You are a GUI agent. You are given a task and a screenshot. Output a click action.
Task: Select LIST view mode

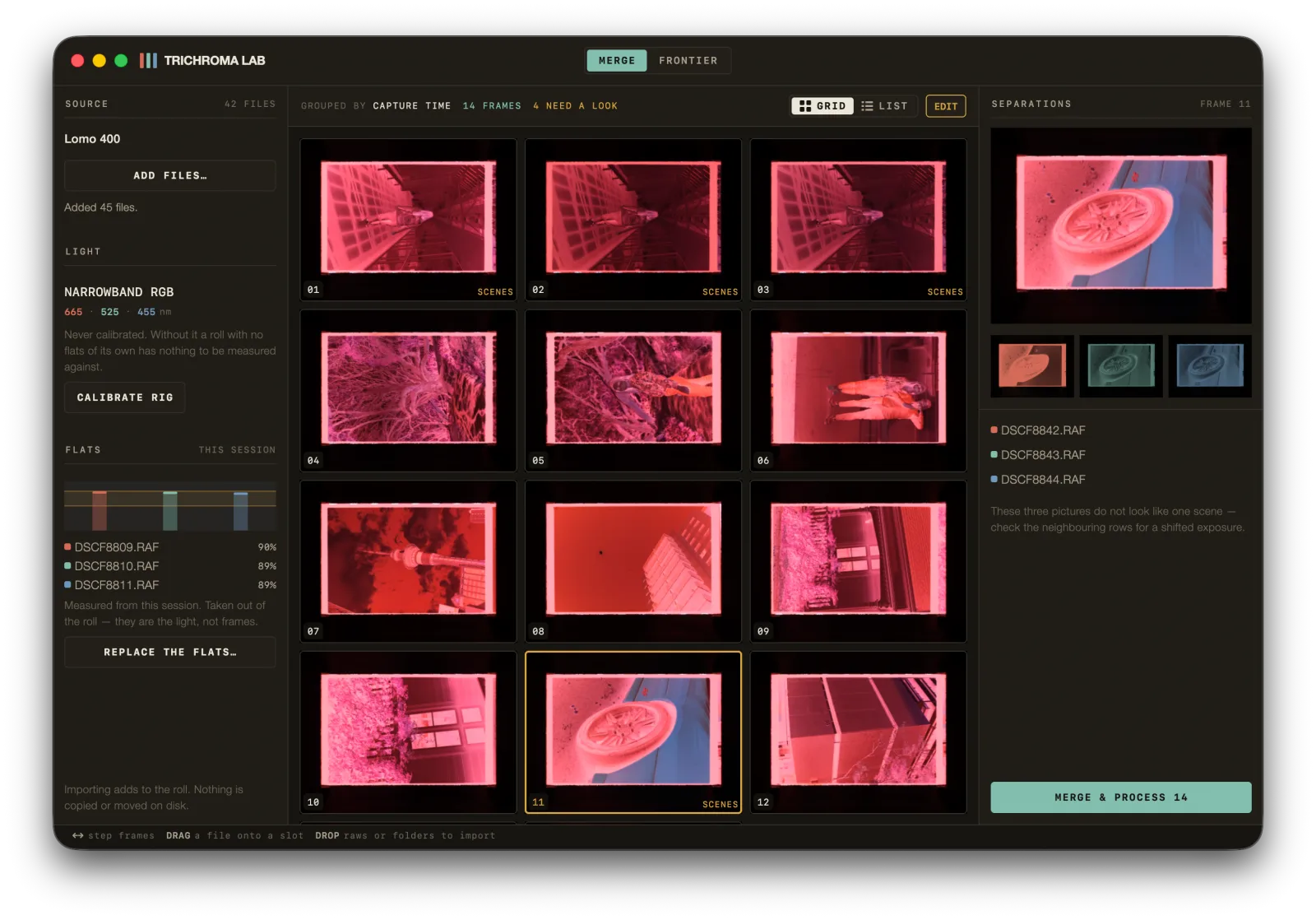885,106
